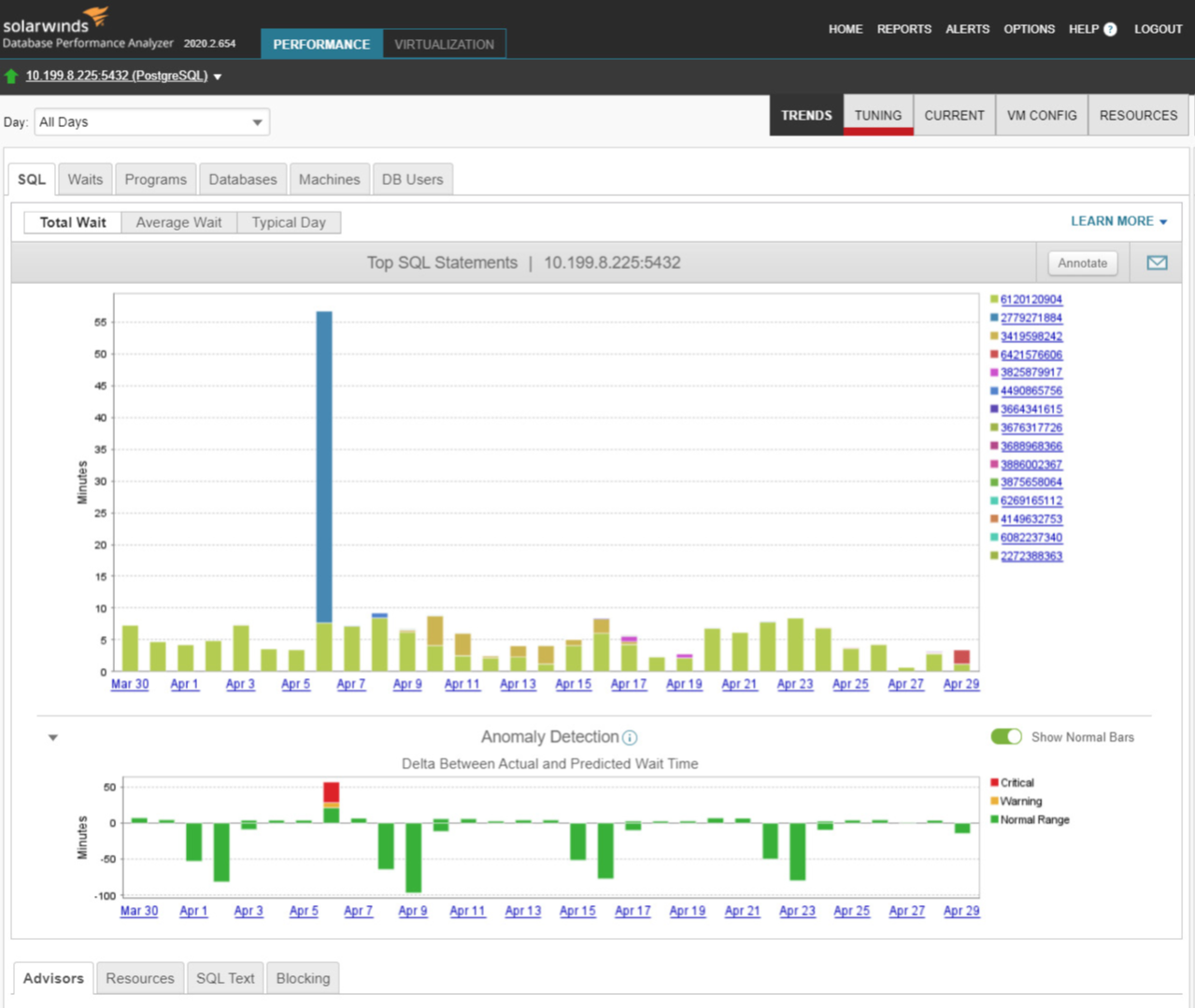Expand the LEARN MORE dropdown
Screen dimensions: 1195x1008
pyautogui.click(x=1118, y=221)
